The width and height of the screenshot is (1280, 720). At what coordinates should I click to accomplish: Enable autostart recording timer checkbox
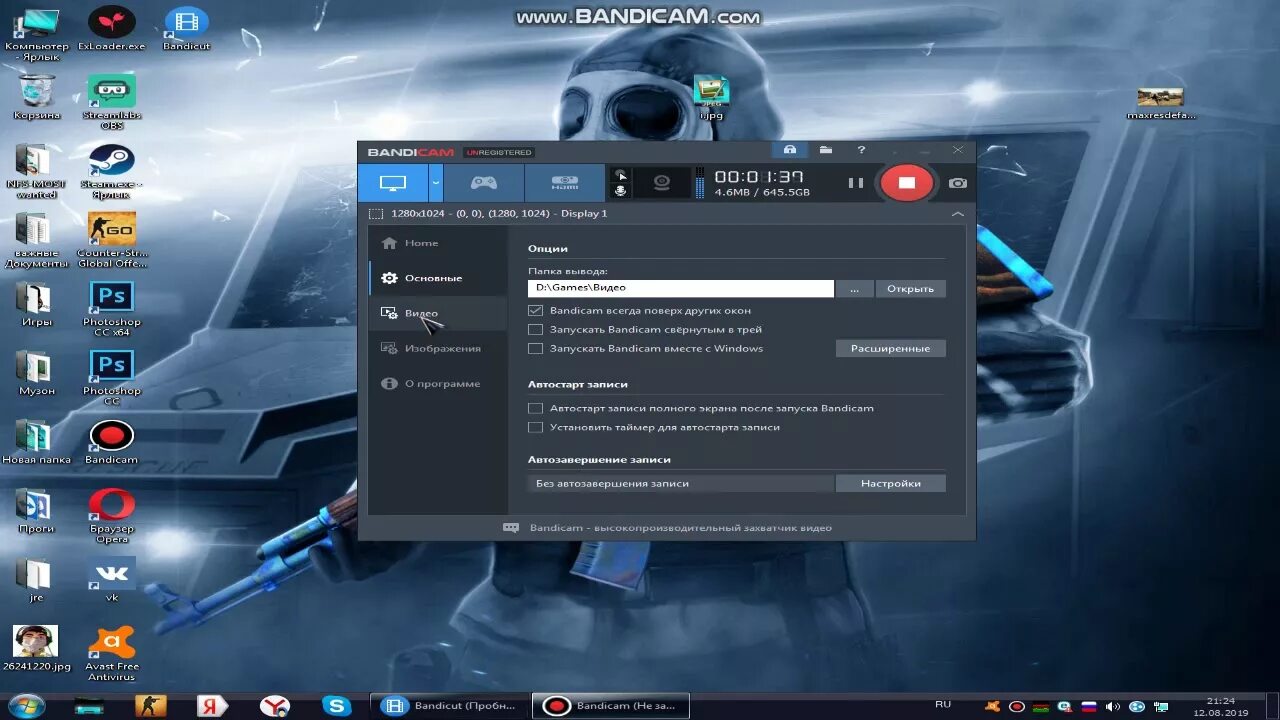point(536,427)
